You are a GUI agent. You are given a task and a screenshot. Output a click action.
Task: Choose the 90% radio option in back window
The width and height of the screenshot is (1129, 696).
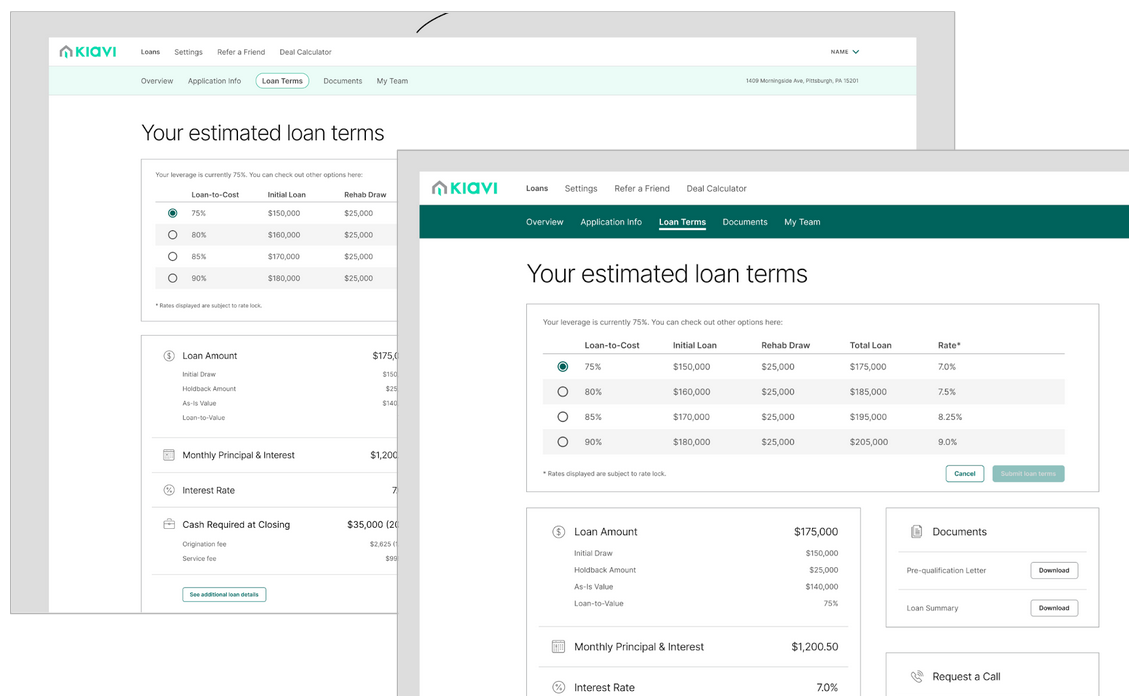[172, 278]
